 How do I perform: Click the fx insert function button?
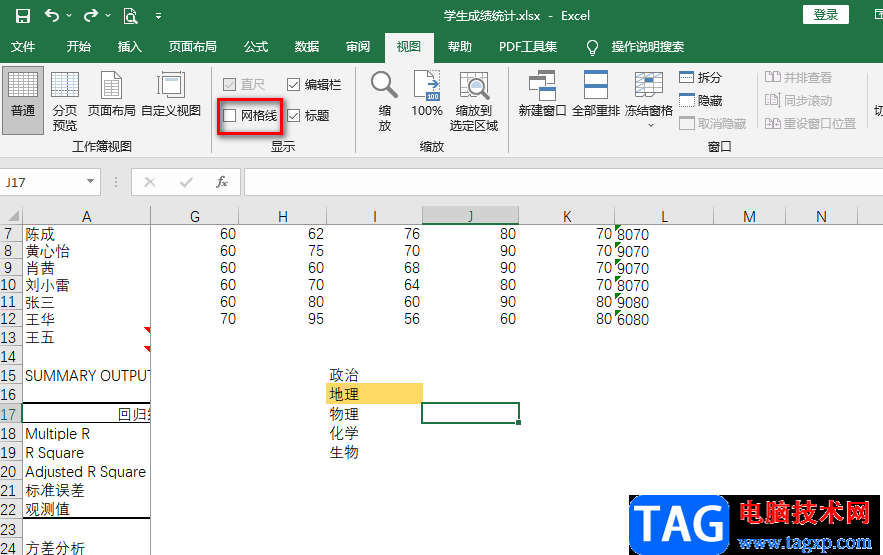click(x=222, y=182)
